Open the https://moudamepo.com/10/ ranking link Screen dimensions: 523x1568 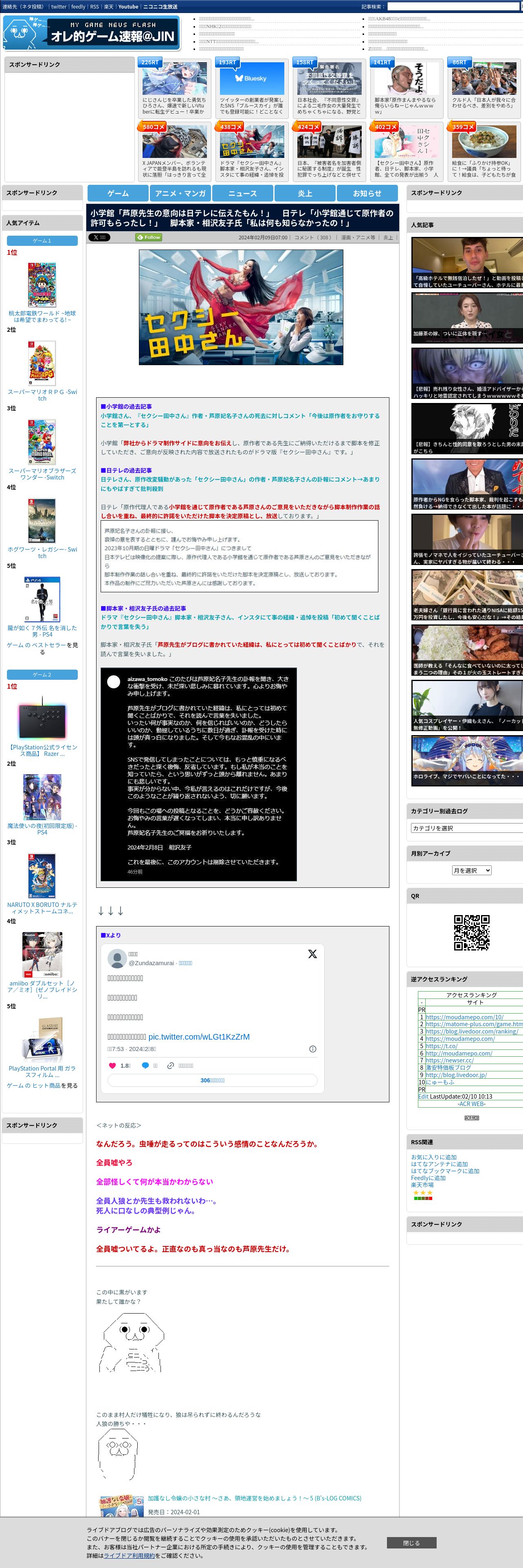click(x=465, y=1017)
